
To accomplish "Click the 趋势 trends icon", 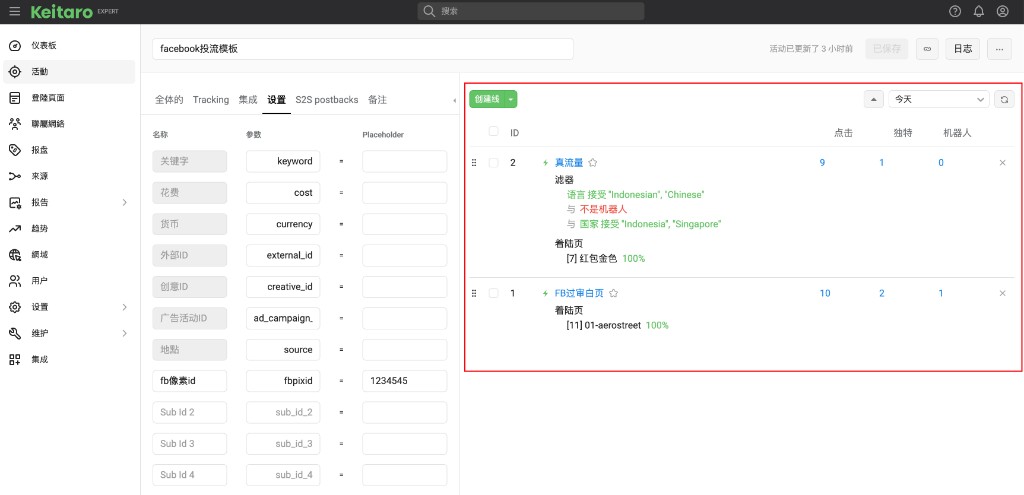I will (15, 229).
